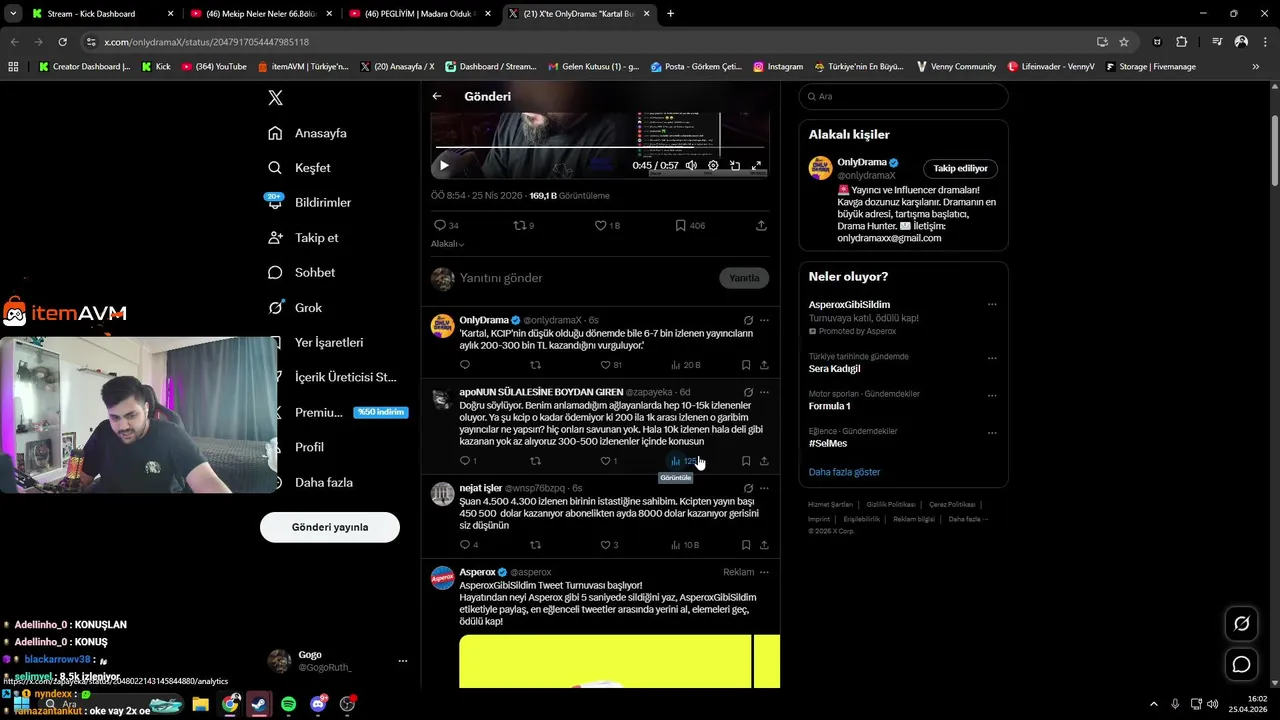Open #SelMes trend

pos(828,443)
